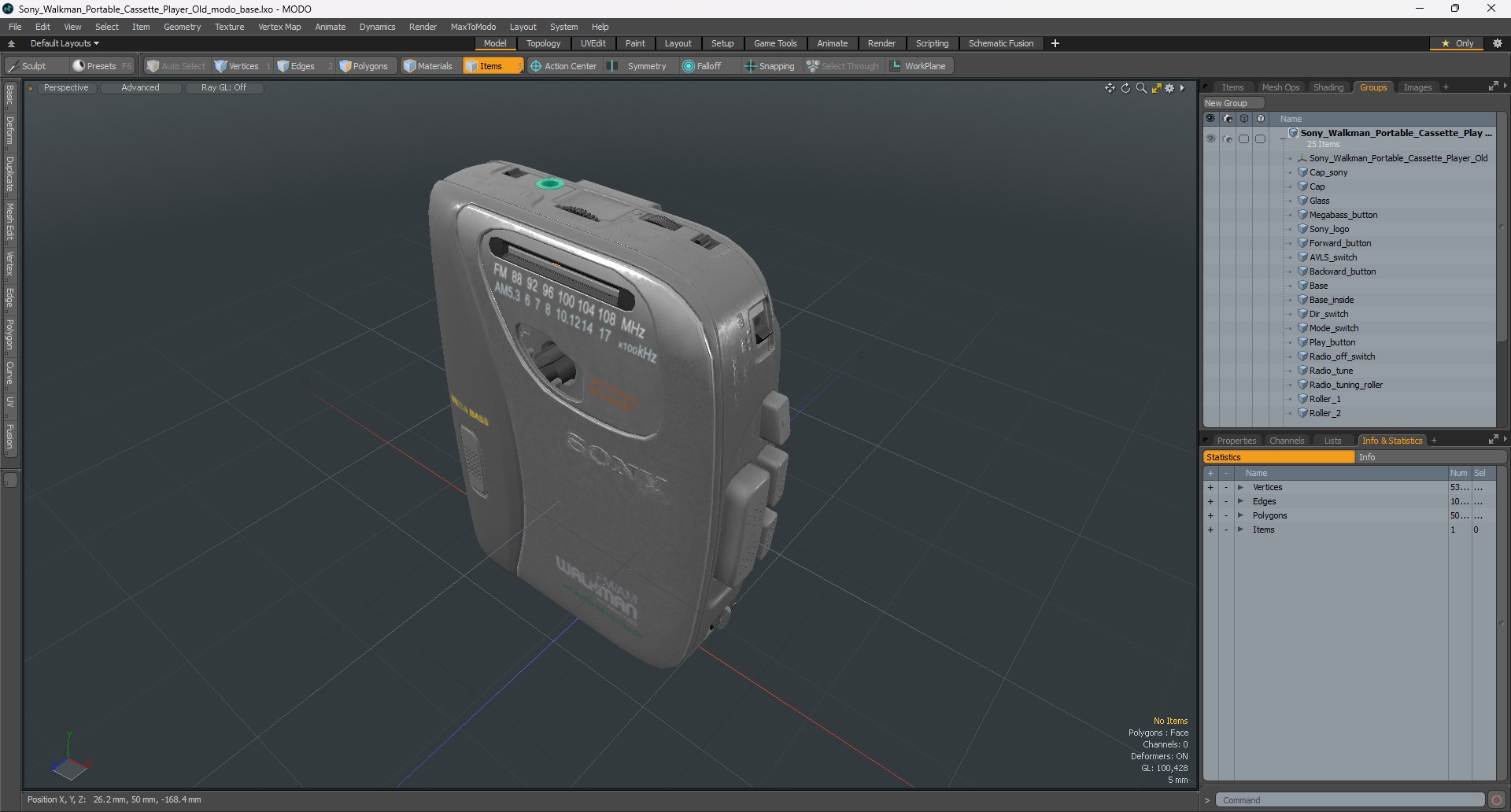Open the Presets browser

(x=102, y=66)
